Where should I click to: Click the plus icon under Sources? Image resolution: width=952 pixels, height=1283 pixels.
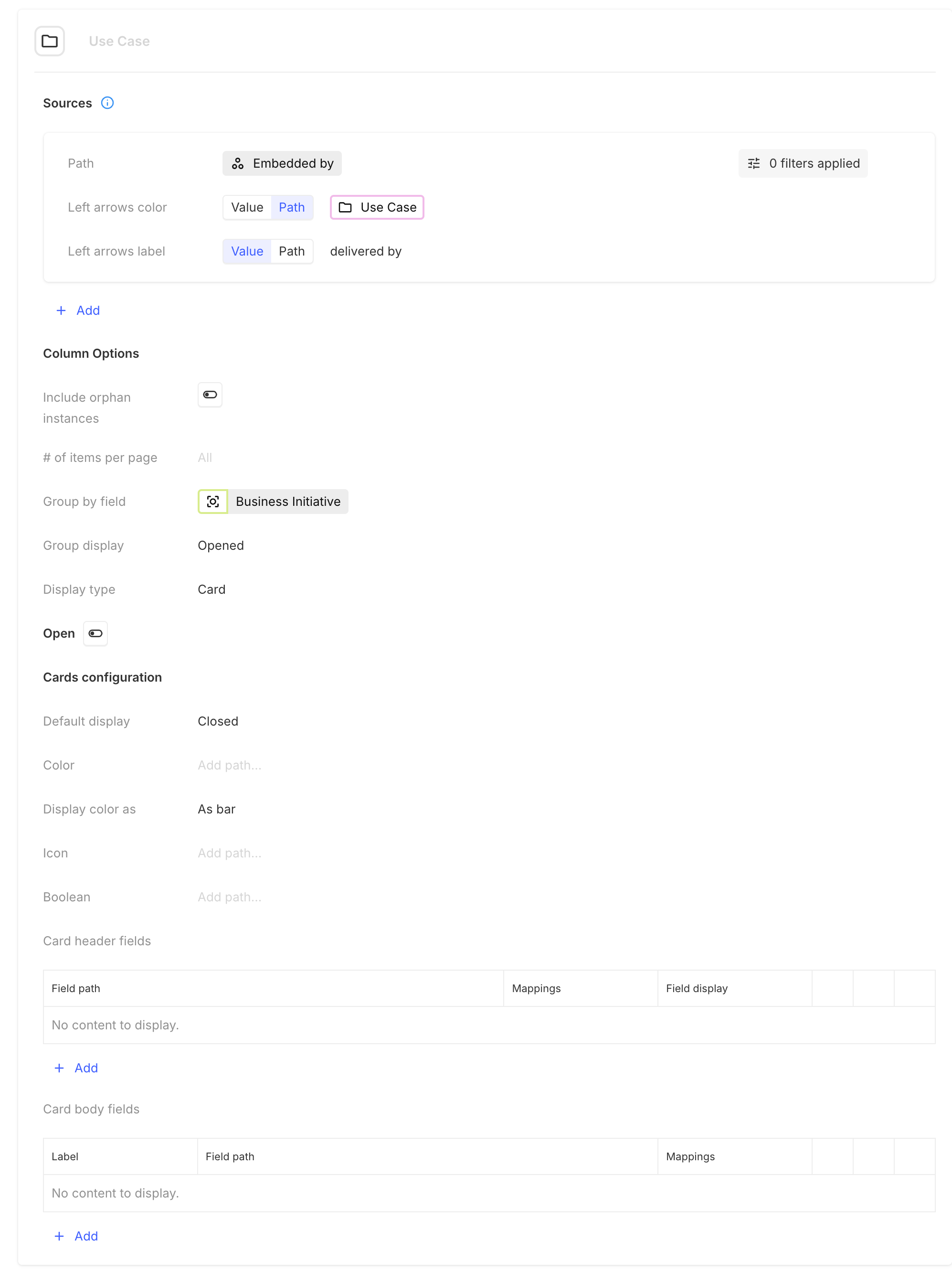[61, 310]
